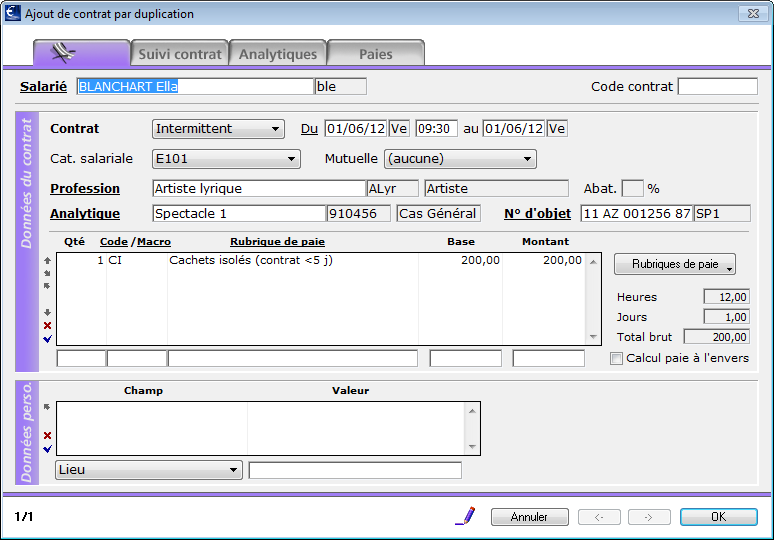Click the app logo in title bar
Screen dimensions: 774x540
click(x=13, y=13)
